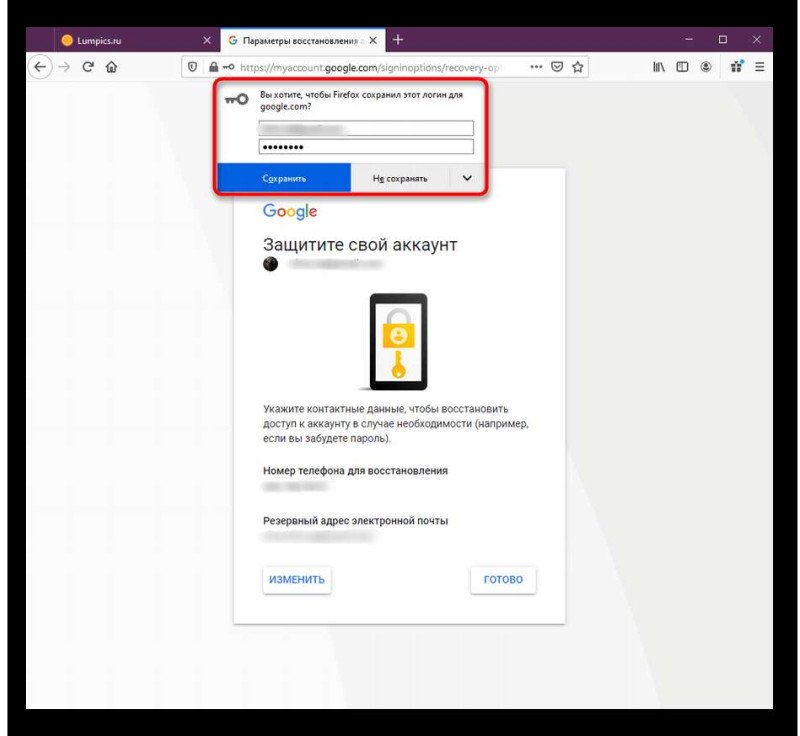
Task: Maximize the Firefox window
Action: pyautogui.click(x=722, y=39)
